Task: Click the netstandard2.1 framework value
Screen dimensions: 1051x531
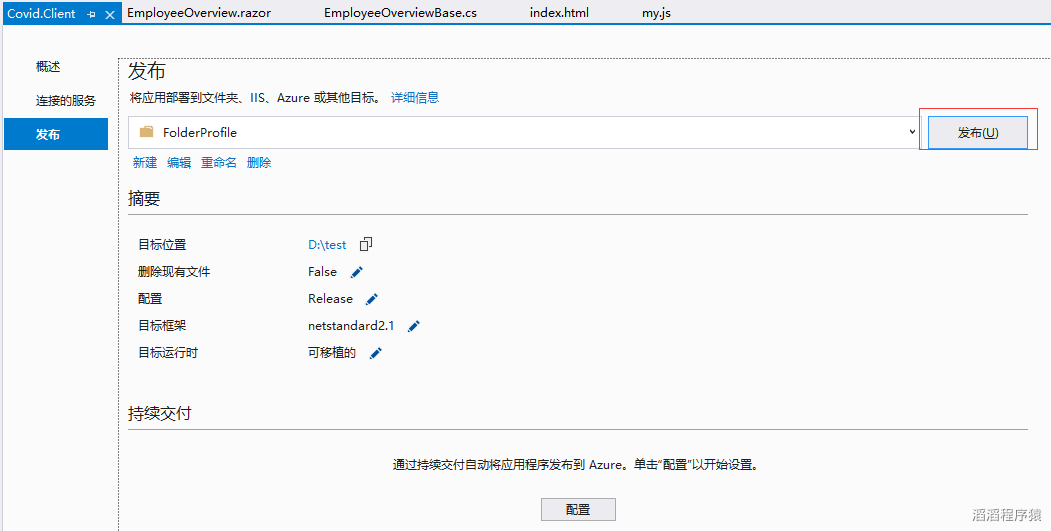Action: (x=351, y=326)
